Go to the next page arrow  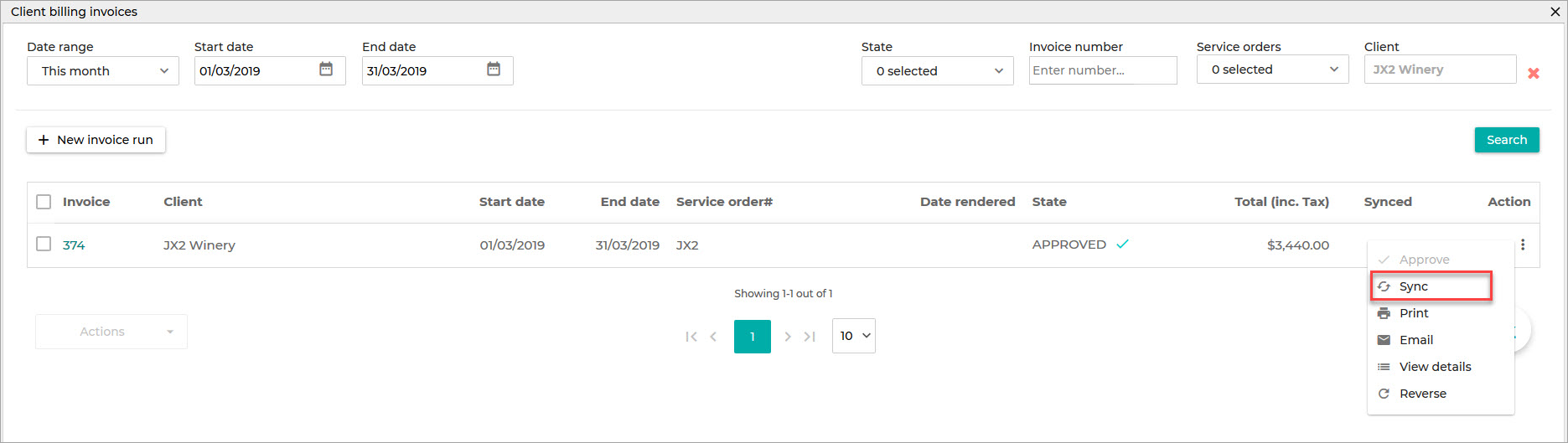(788, 337)
